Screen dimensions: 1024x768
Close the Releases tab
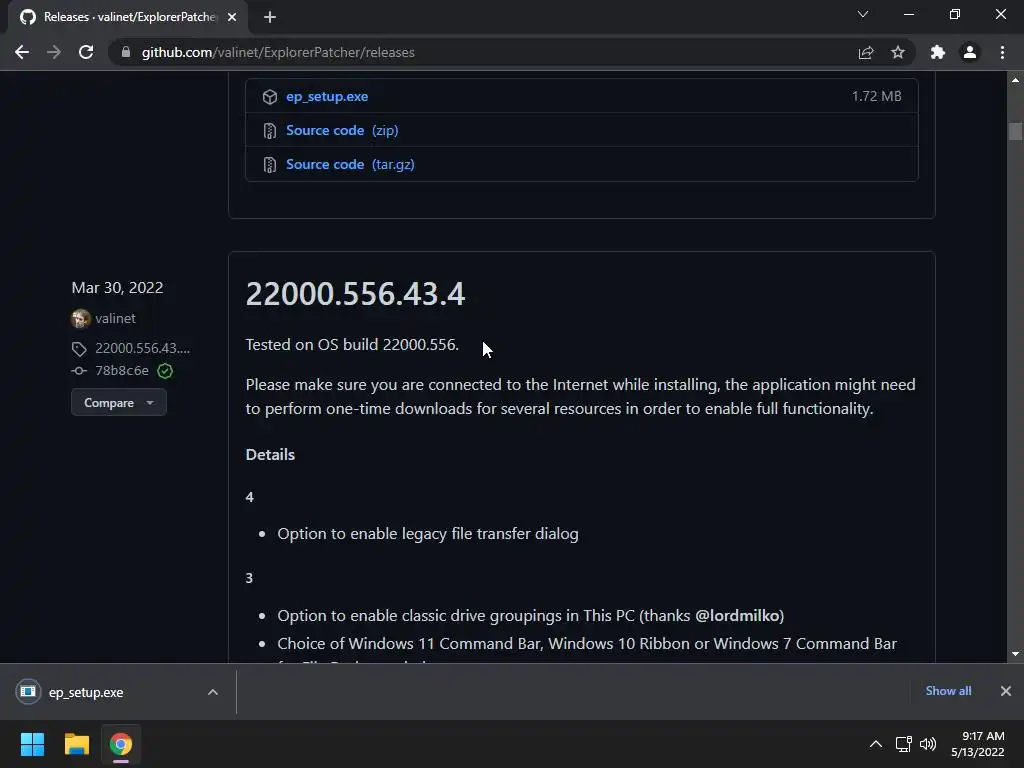[x=232, y=17]
